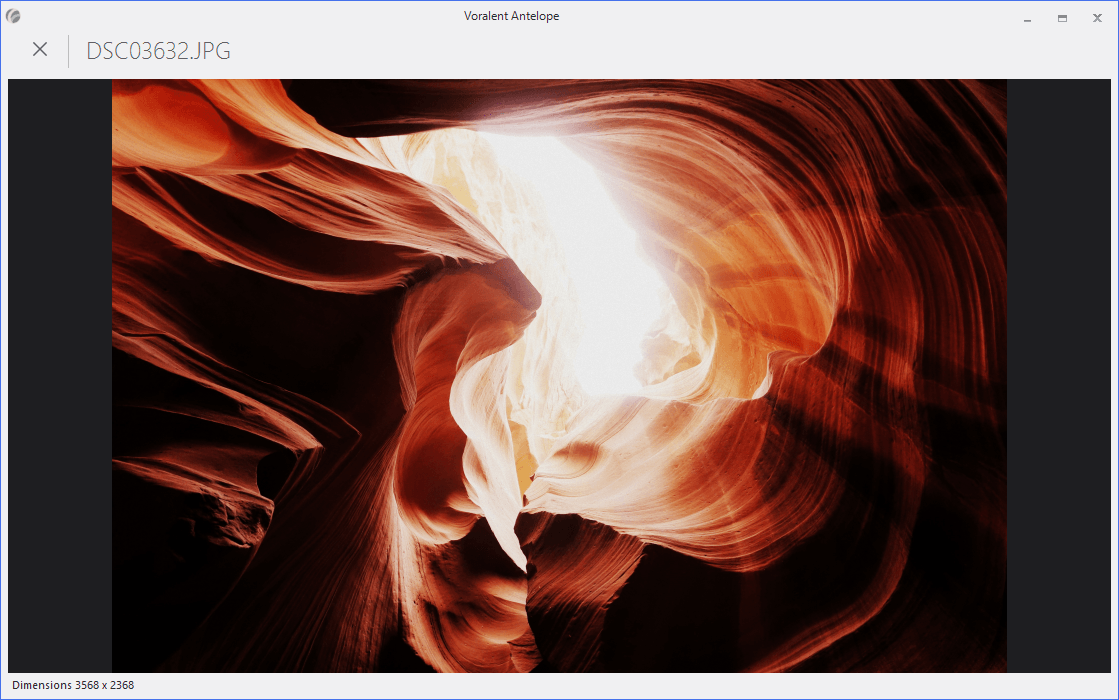The height and width of the screenshot is (700, 1119).
Task: Click the separator line beside the file name
Action: 68,51
